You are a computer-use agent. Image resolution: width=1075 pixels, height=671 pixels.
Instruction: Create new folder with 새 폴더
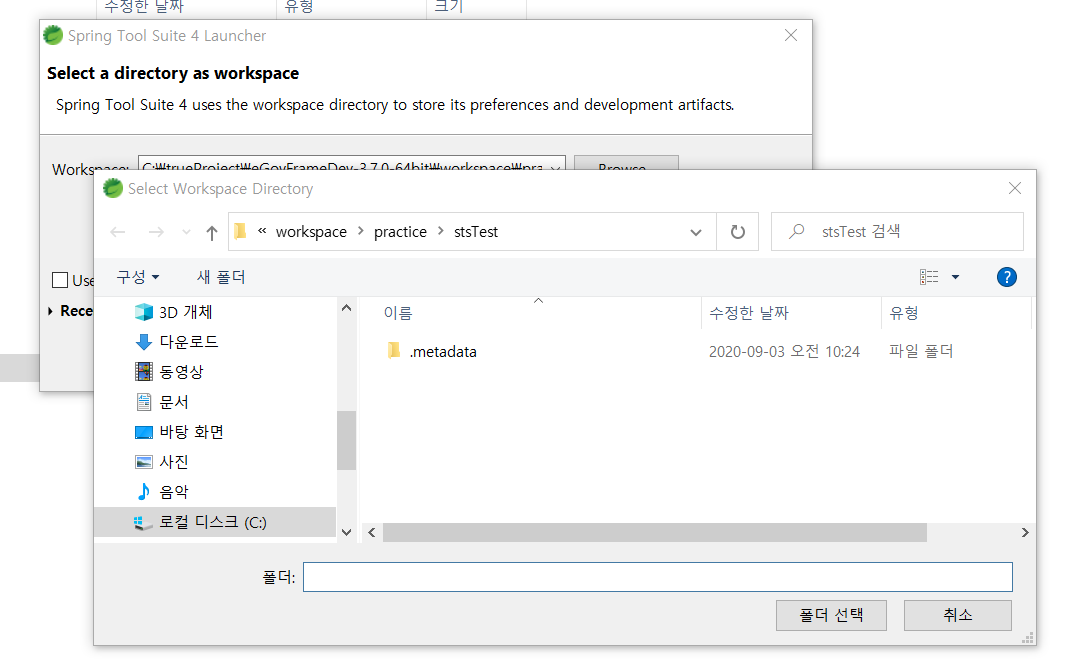click(x=221, y=277)
